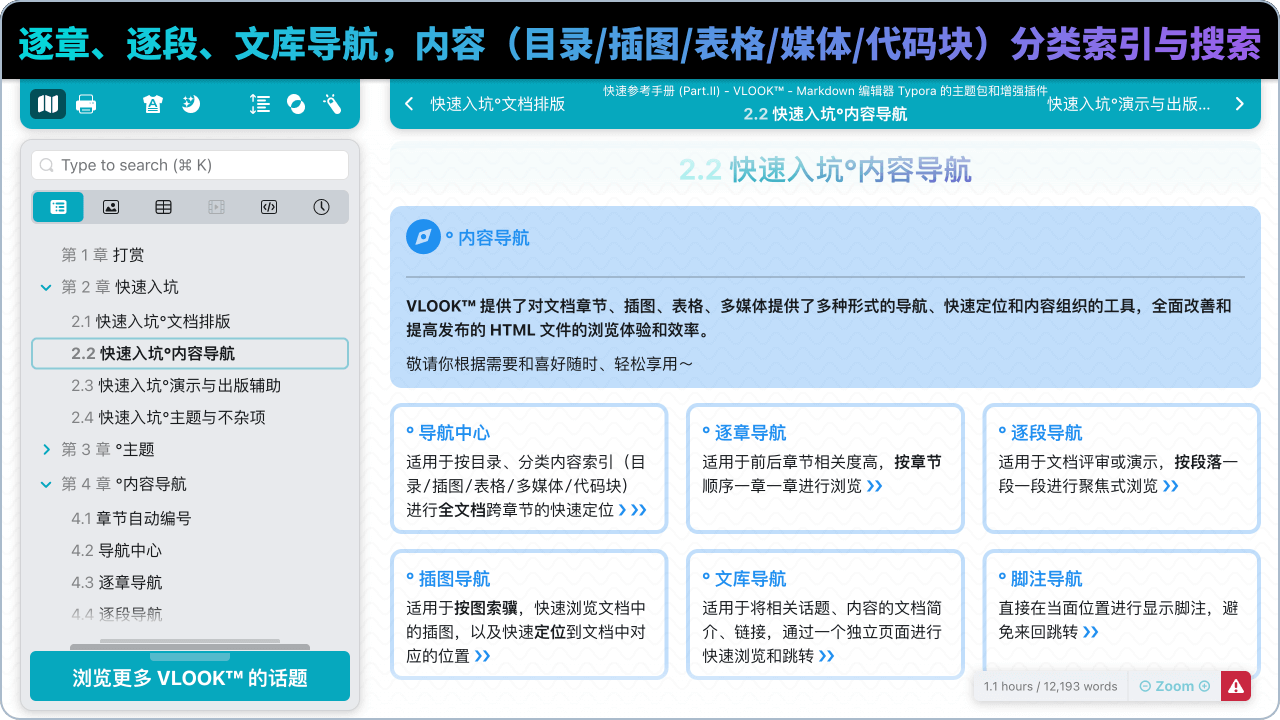Toggle dark mode moon icon
This screenshot has height=720, width=1280.
point(191,103)
